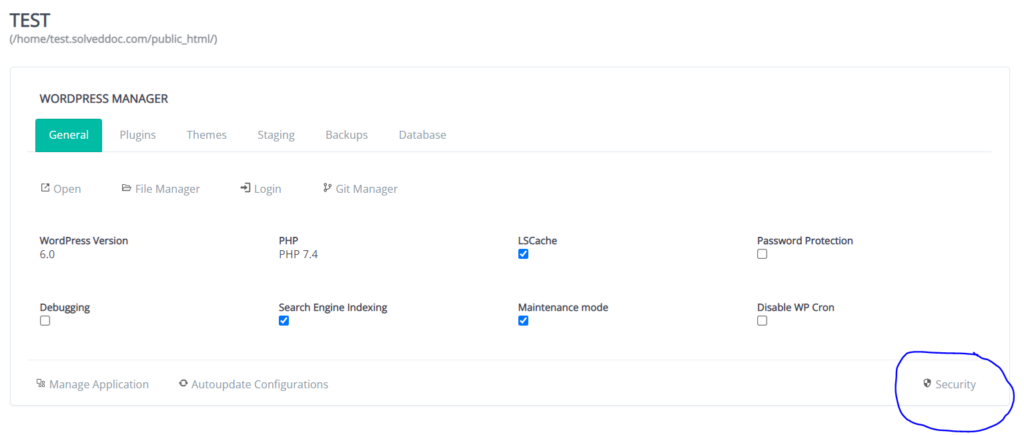This screenshot has height=435, width=1024.
Task: Select the Staging tab
Action: point(276,135)
